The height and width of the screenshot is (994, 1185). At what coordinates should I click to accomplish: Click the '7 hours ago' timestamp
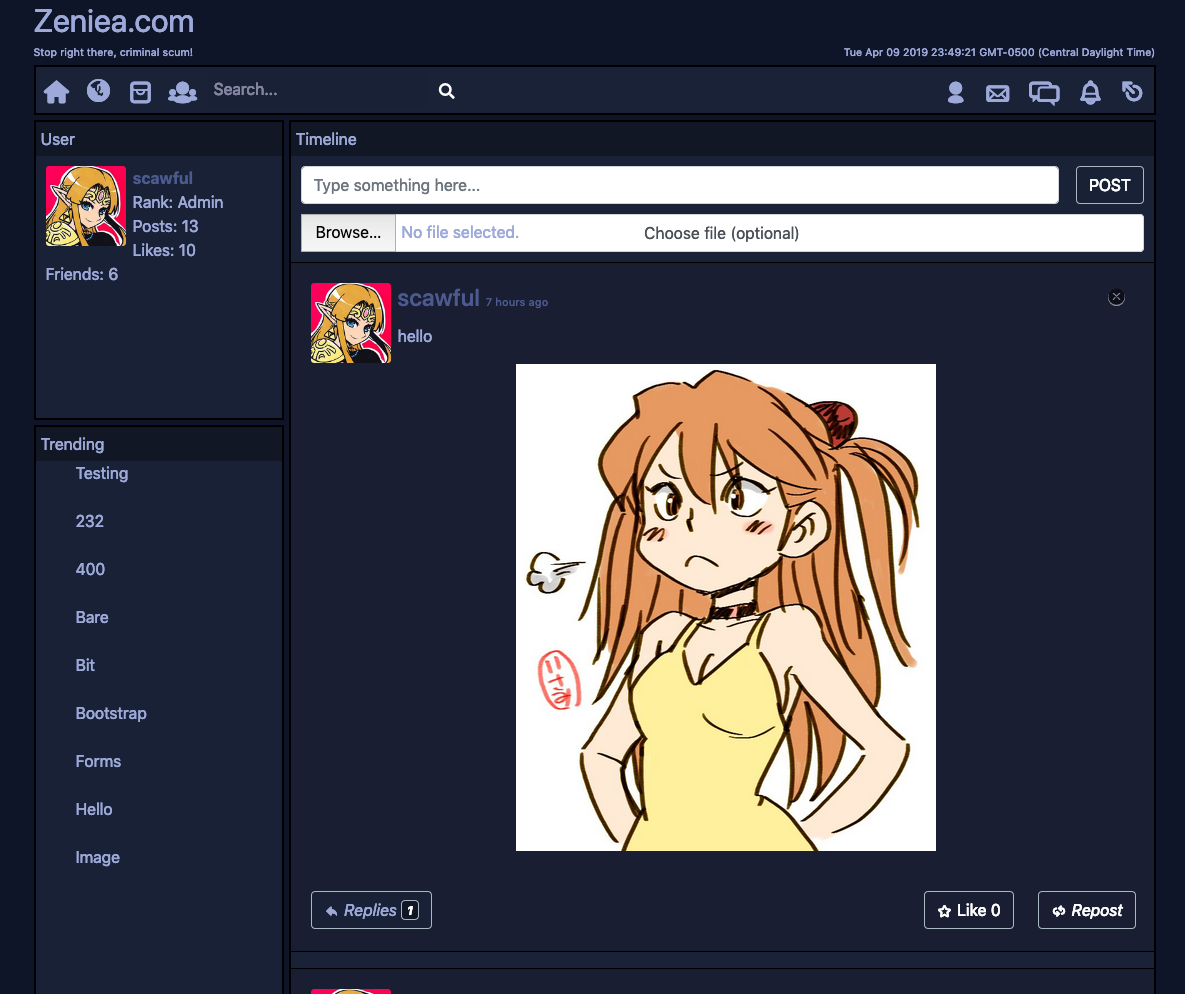pyautogui.click(x=517, y=302)
